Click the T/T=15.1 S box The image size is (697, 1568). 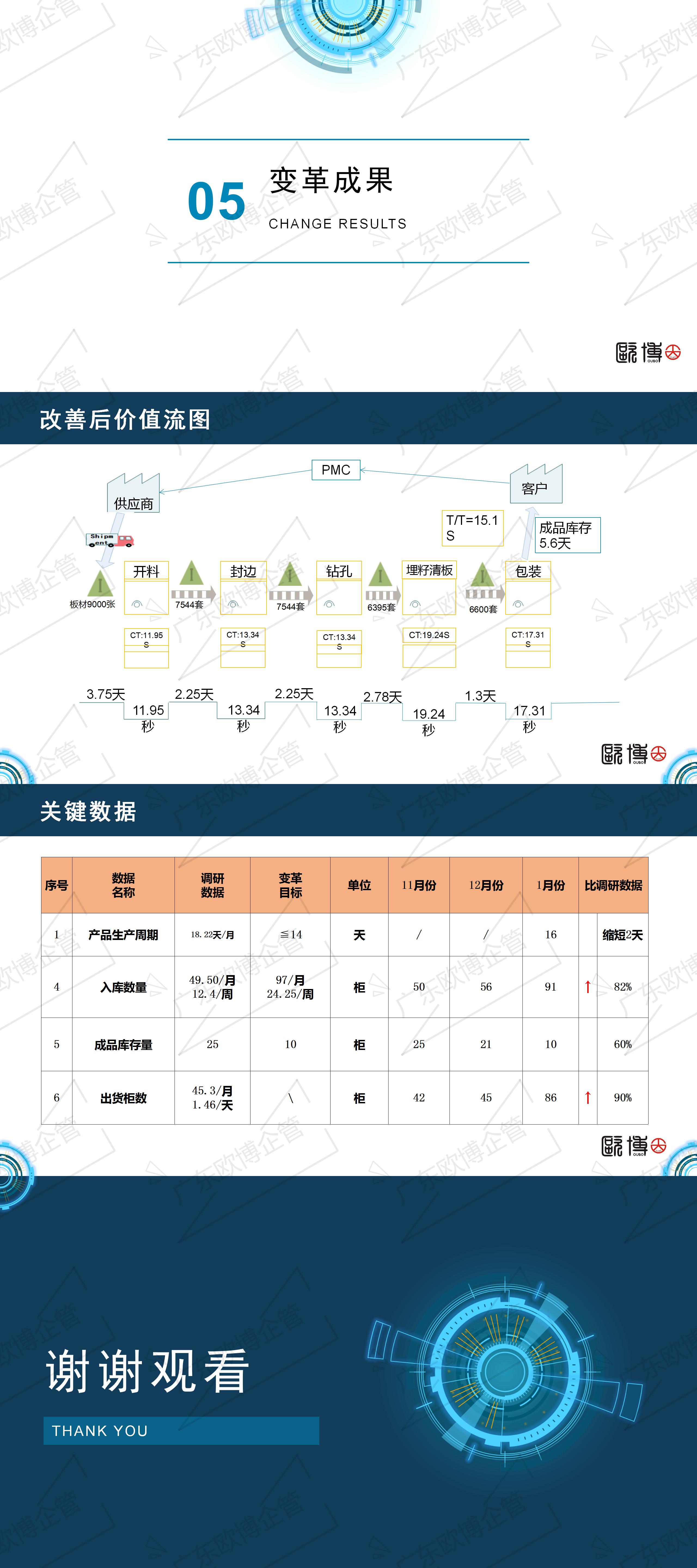click(x=472, y=528)
